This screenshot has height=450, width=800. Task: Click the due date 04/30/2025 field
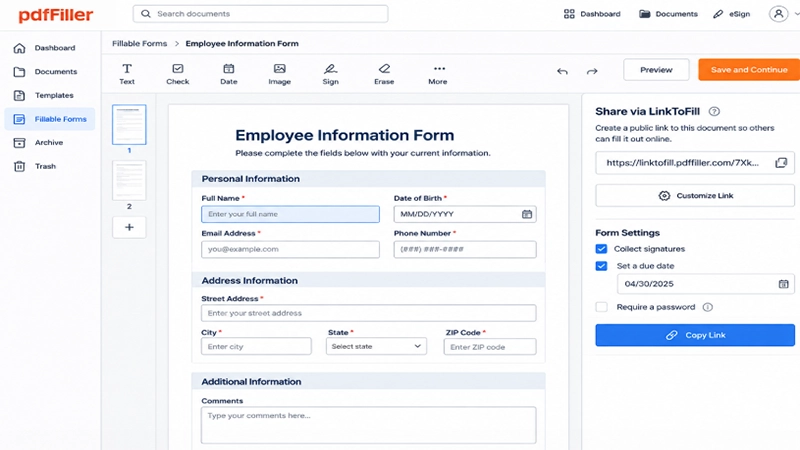point(706,284)
